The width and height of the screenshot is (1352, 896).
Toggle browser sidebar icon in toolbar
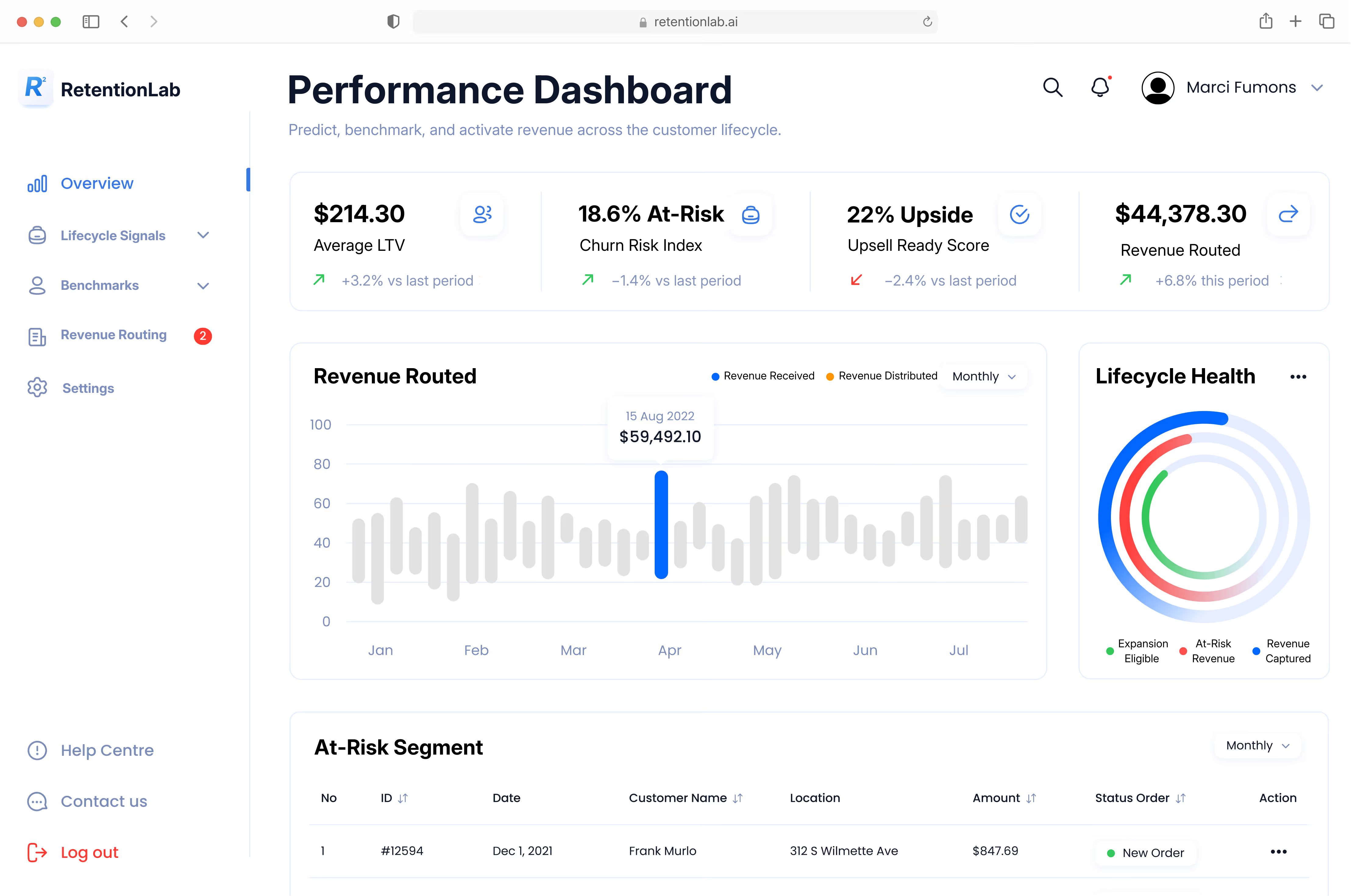91,22
